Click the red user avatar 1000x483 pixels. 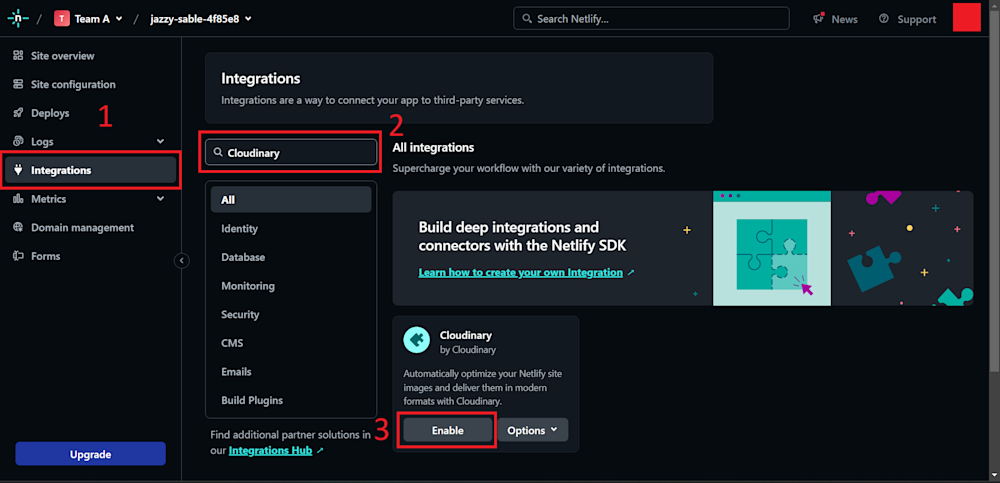(x=966, y=18)
